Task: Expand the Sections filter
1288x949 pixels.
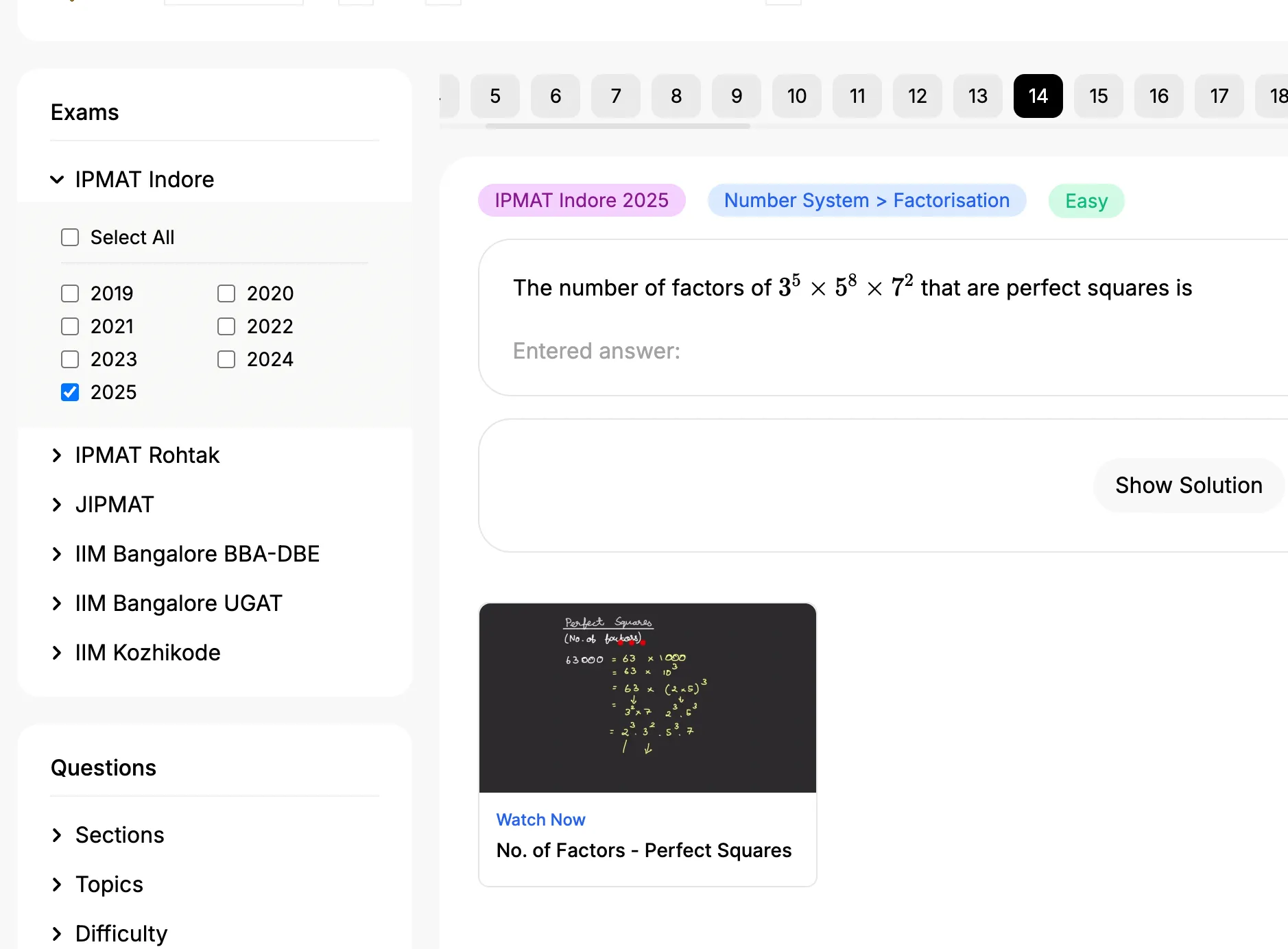Action: (x=108, y=835)
